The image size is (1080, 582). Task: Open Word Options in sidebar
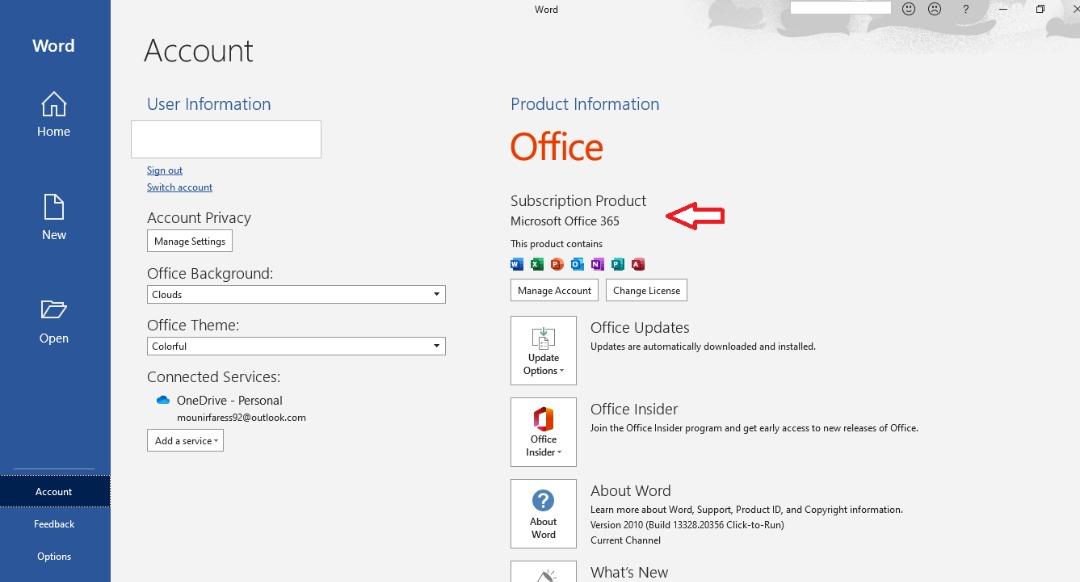click(54, 557)
